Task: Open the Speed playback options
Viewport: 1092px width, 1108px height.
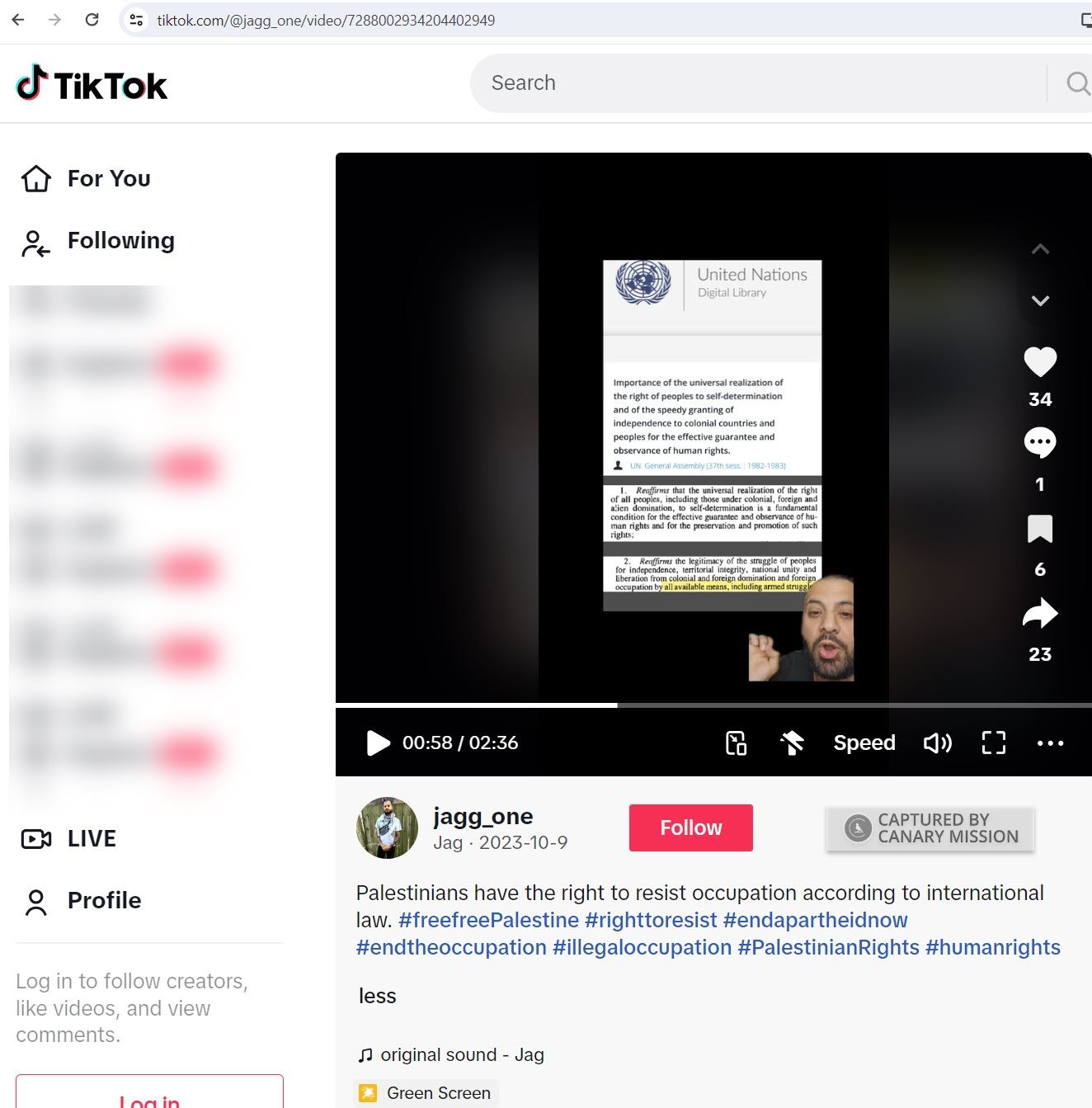Action: point(864,743)
